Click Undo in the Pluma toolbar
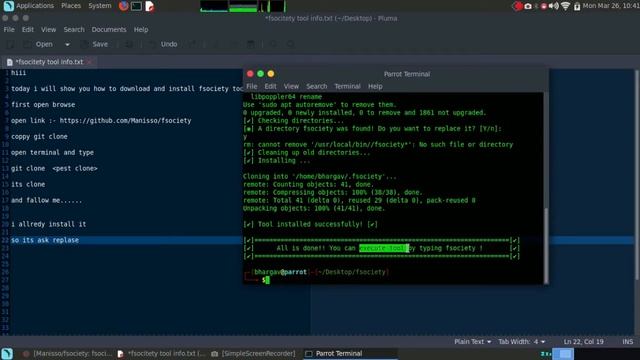640x360 pixels. click(163, 44)
